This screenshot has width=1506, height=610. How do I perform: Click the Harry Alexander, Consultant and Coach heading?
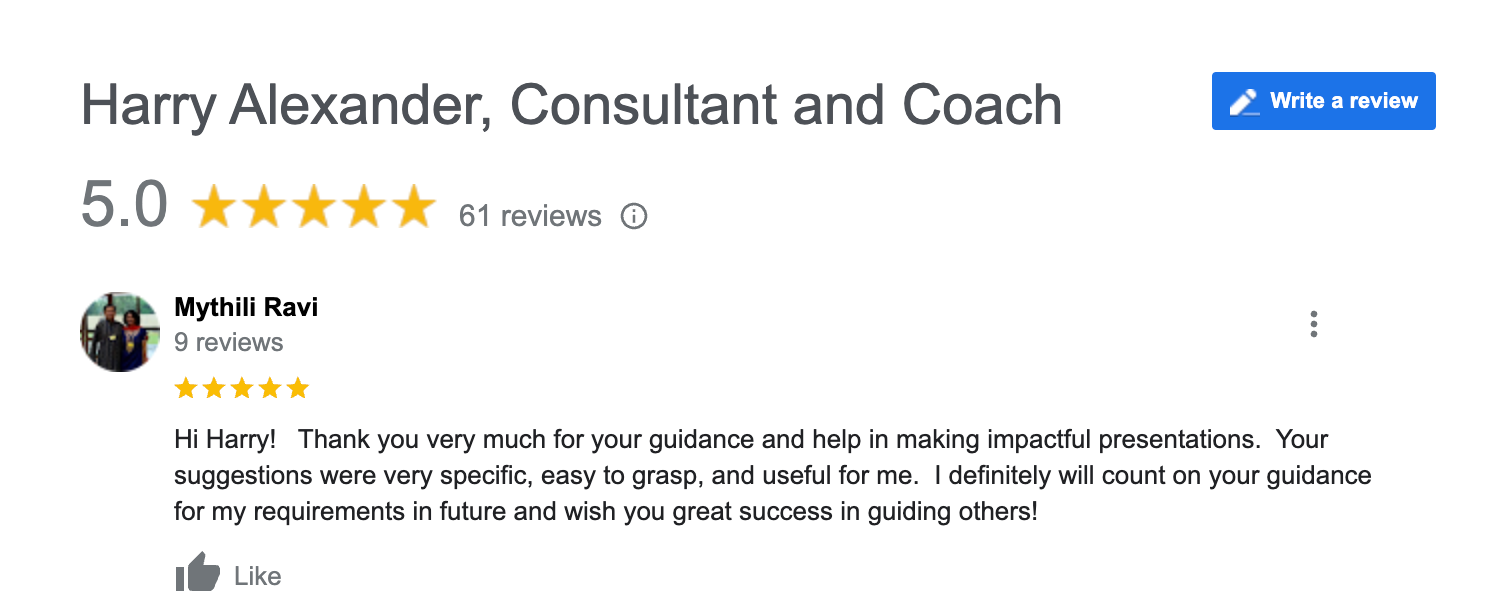pyautogui.click(x=571, y=105)
